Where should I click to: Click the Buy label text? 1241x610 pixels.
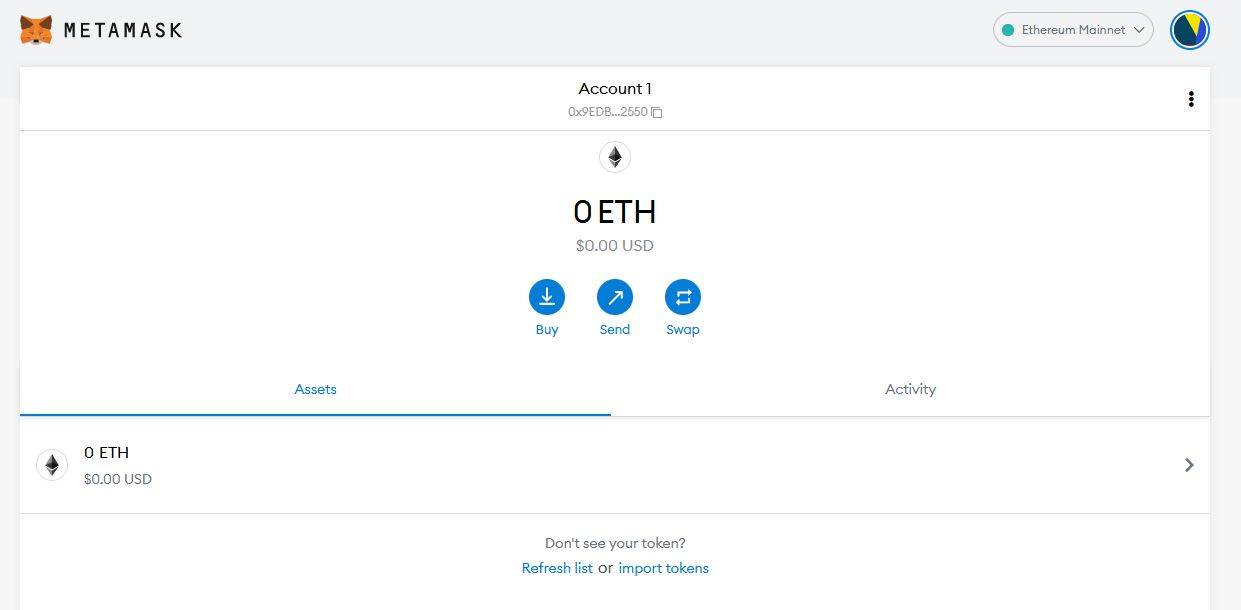547,330
